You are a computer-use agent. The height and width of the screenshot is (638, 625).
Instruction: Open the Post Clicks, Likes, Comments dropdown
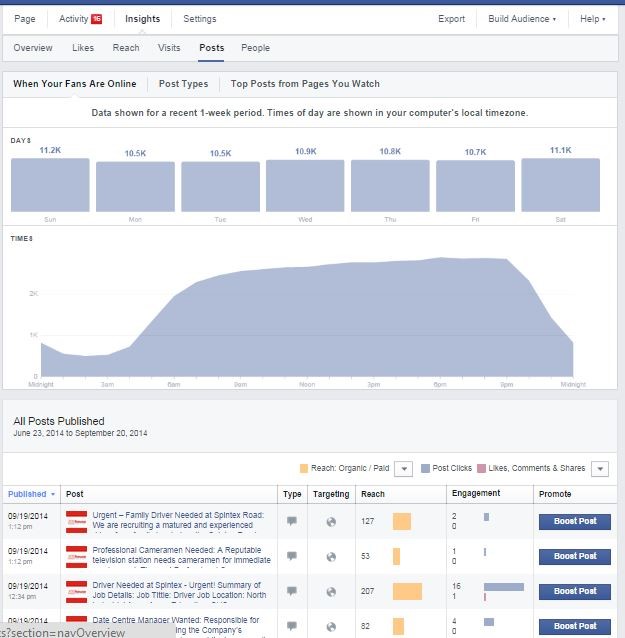[600, 469]
